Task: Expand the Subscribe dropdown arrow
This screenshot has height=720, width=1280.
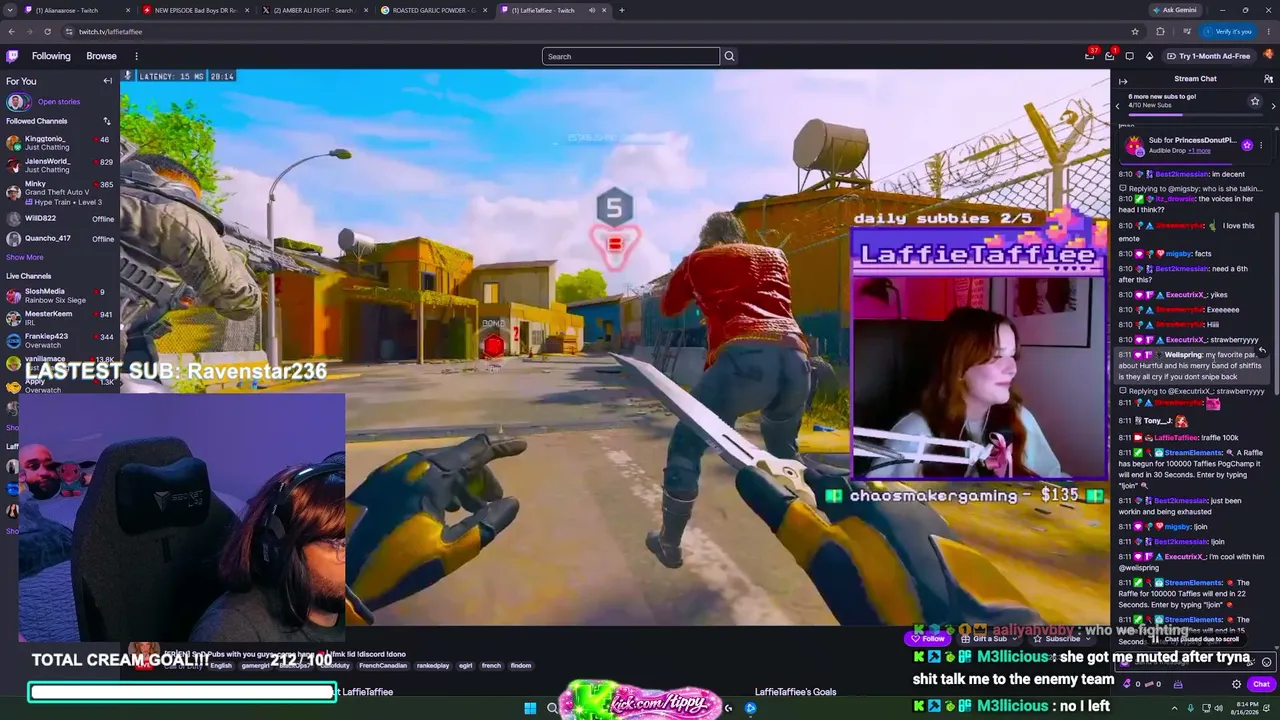Action: click(1088, 639)
